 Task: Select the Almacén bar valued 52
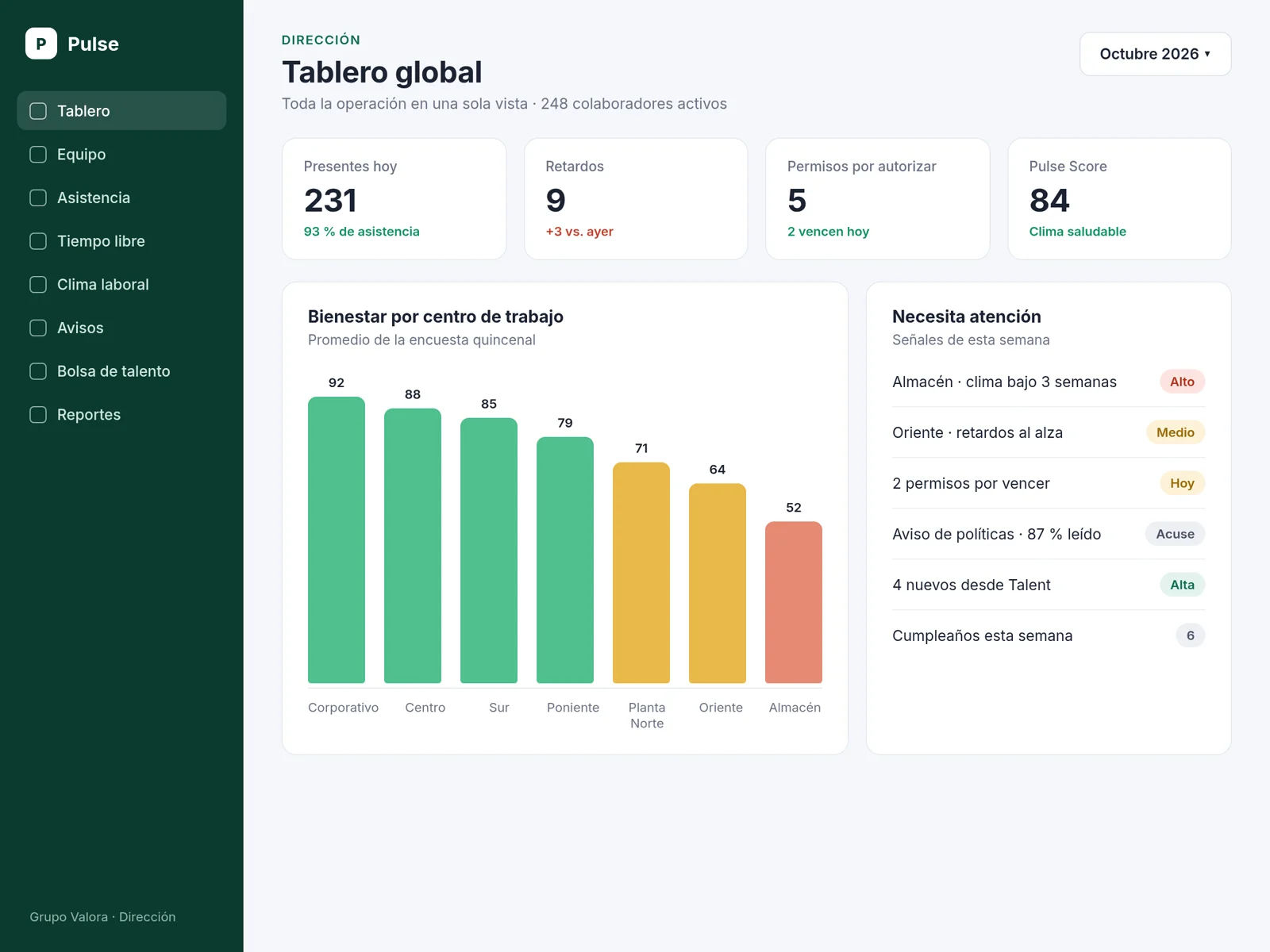(x=794, y=602)
